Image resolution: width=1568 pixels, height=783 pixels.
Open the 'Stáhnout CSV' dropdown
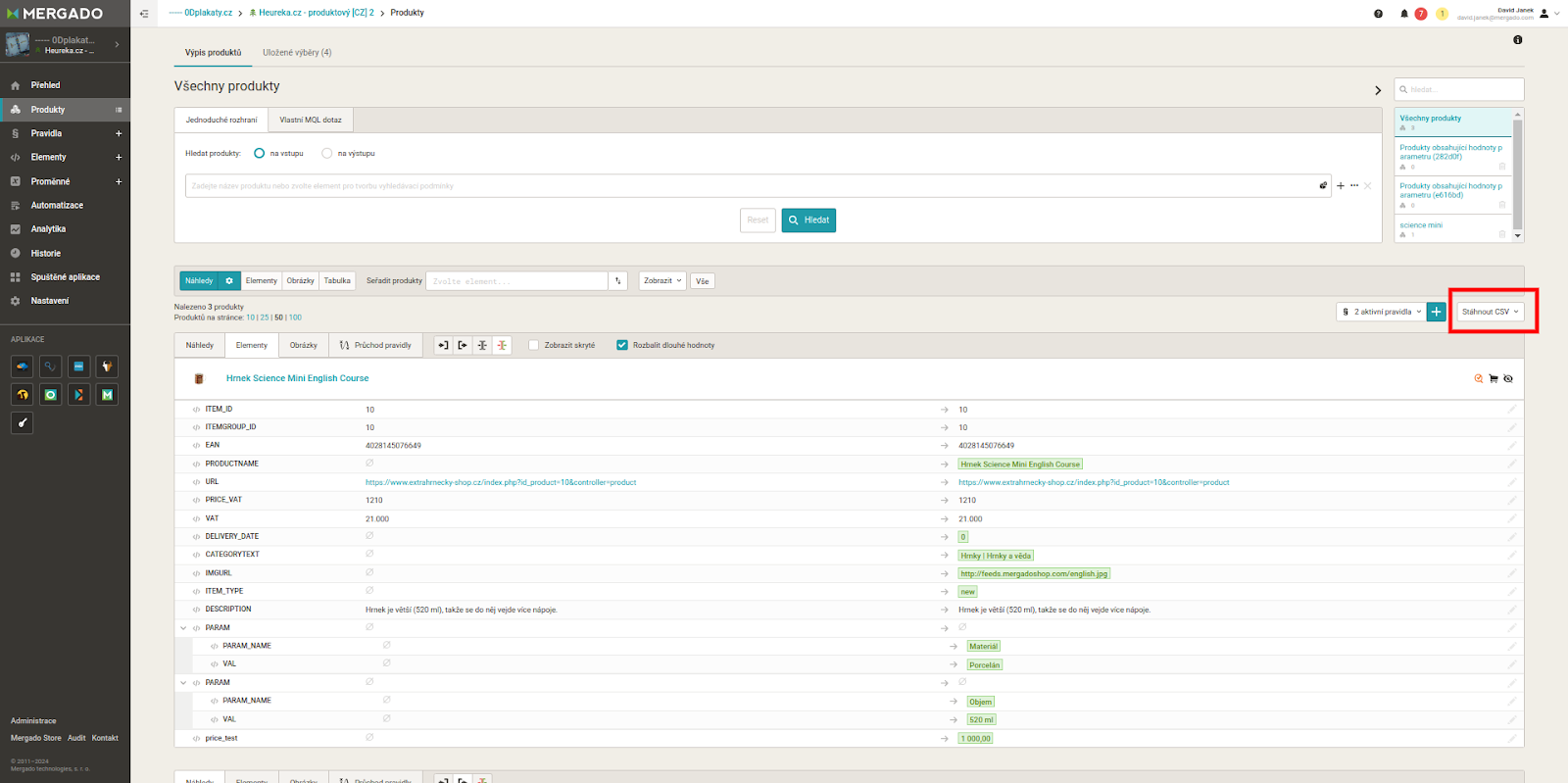[x=1491, y=312]
